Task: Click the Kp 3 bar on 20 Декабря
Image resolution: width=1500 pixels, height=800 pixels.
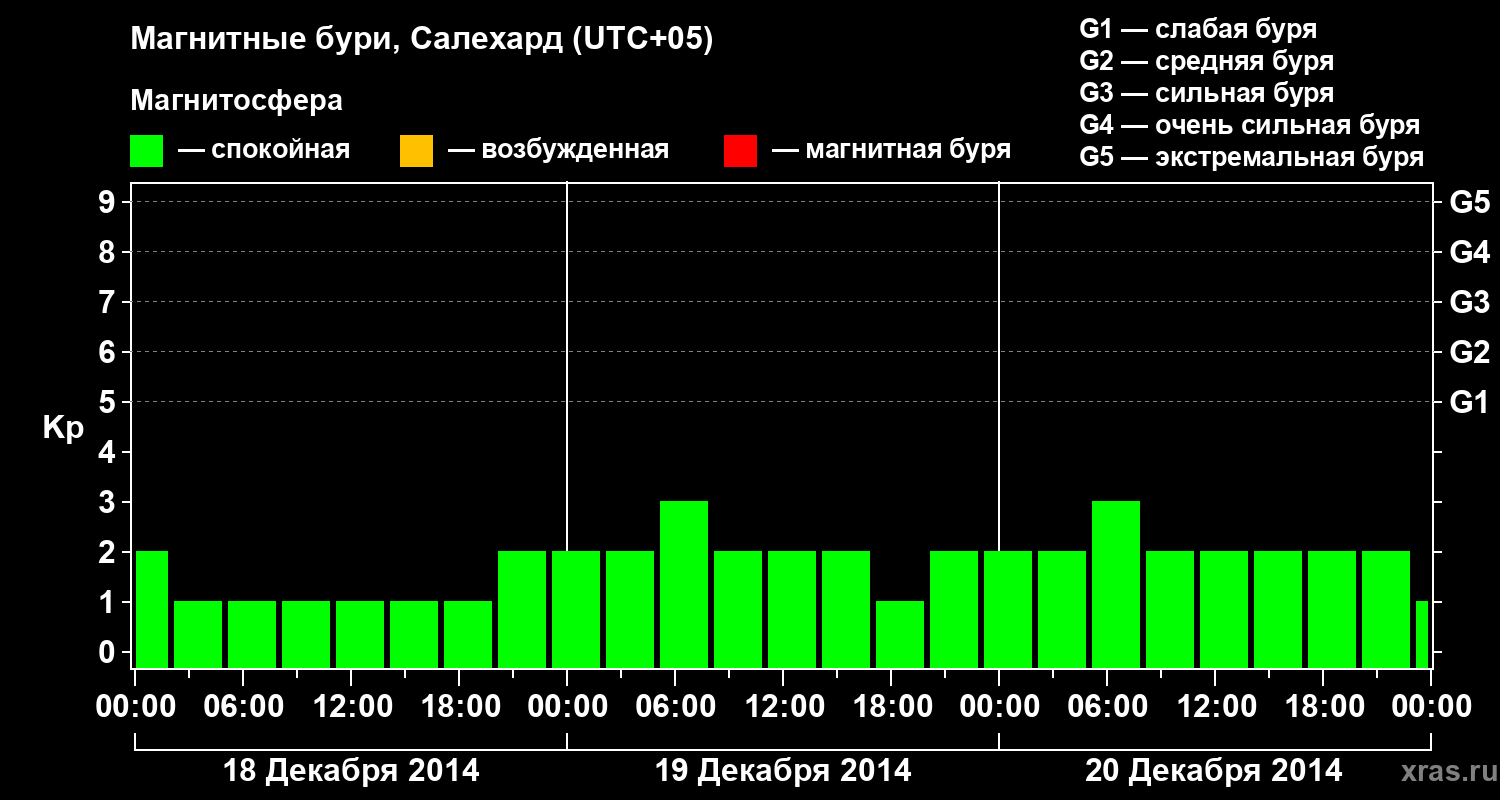Action: point(1116,584)
